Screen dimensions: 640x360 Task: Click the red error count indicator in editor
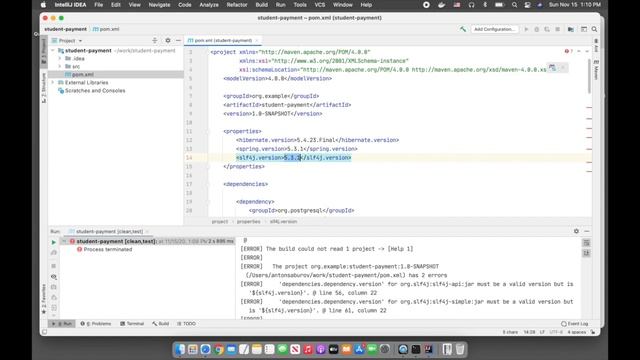569,51
